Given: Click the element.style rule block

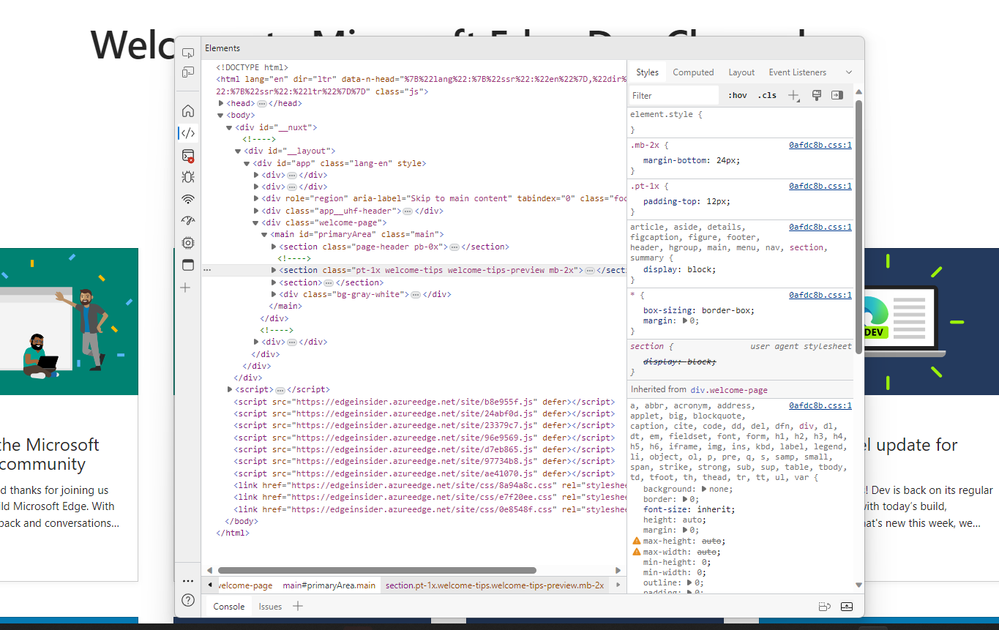Looking at the screenshot, I should (740, 122).
